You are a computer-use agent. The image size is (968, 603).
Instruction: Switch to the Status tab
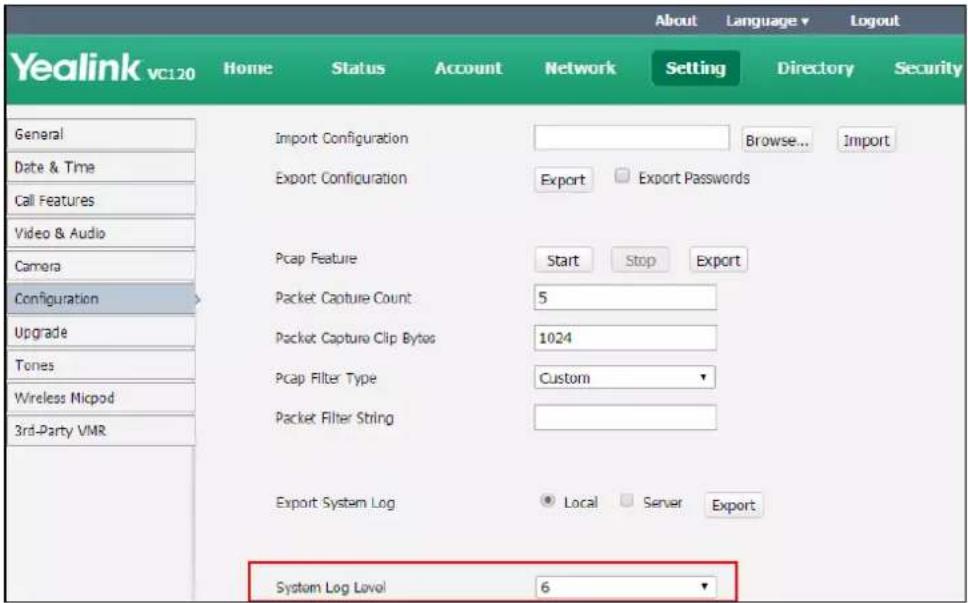358,68
